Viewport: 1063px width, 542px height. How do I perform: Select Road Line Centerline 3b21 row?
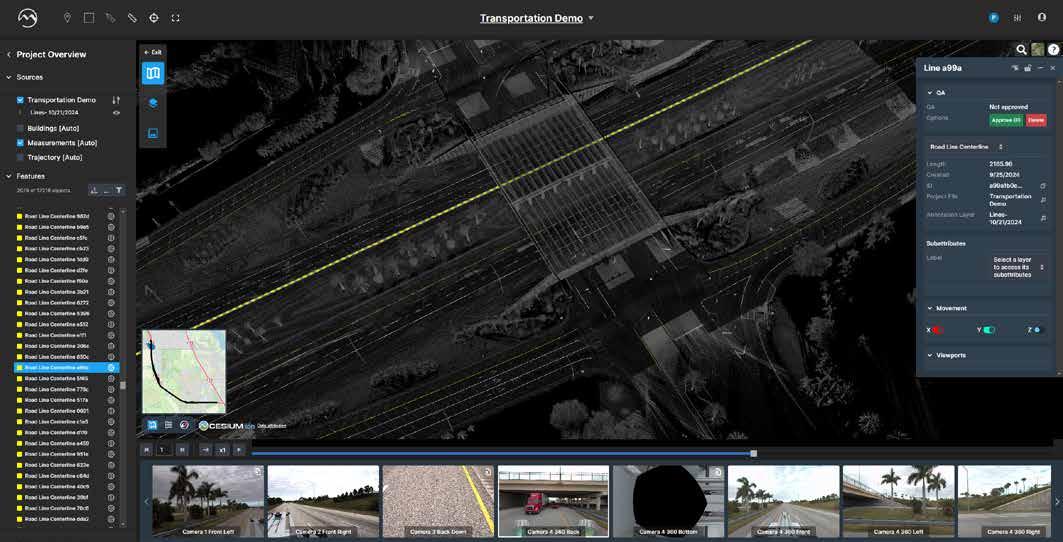click(66, 292)
